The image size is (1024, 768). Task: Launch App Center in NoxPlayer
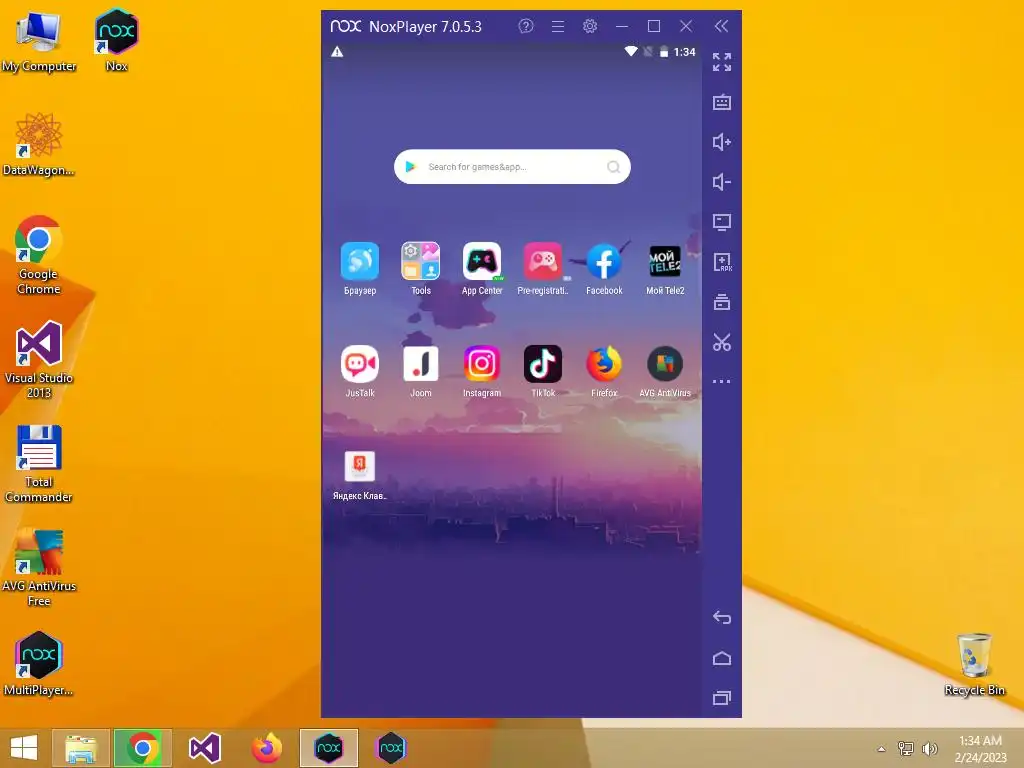482,262
